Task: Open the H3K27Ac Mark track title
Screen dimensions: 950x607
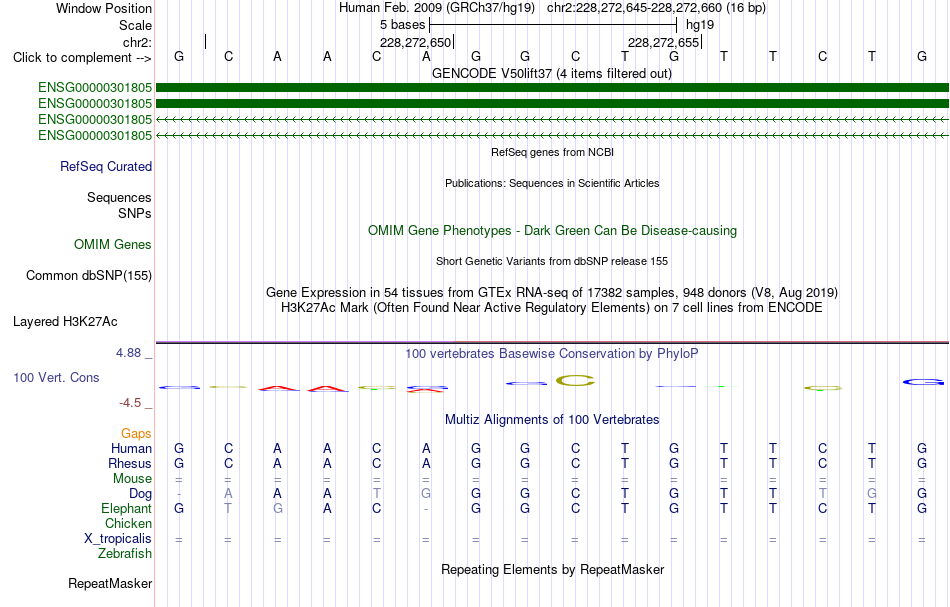Action: click(x=552, y=308)
